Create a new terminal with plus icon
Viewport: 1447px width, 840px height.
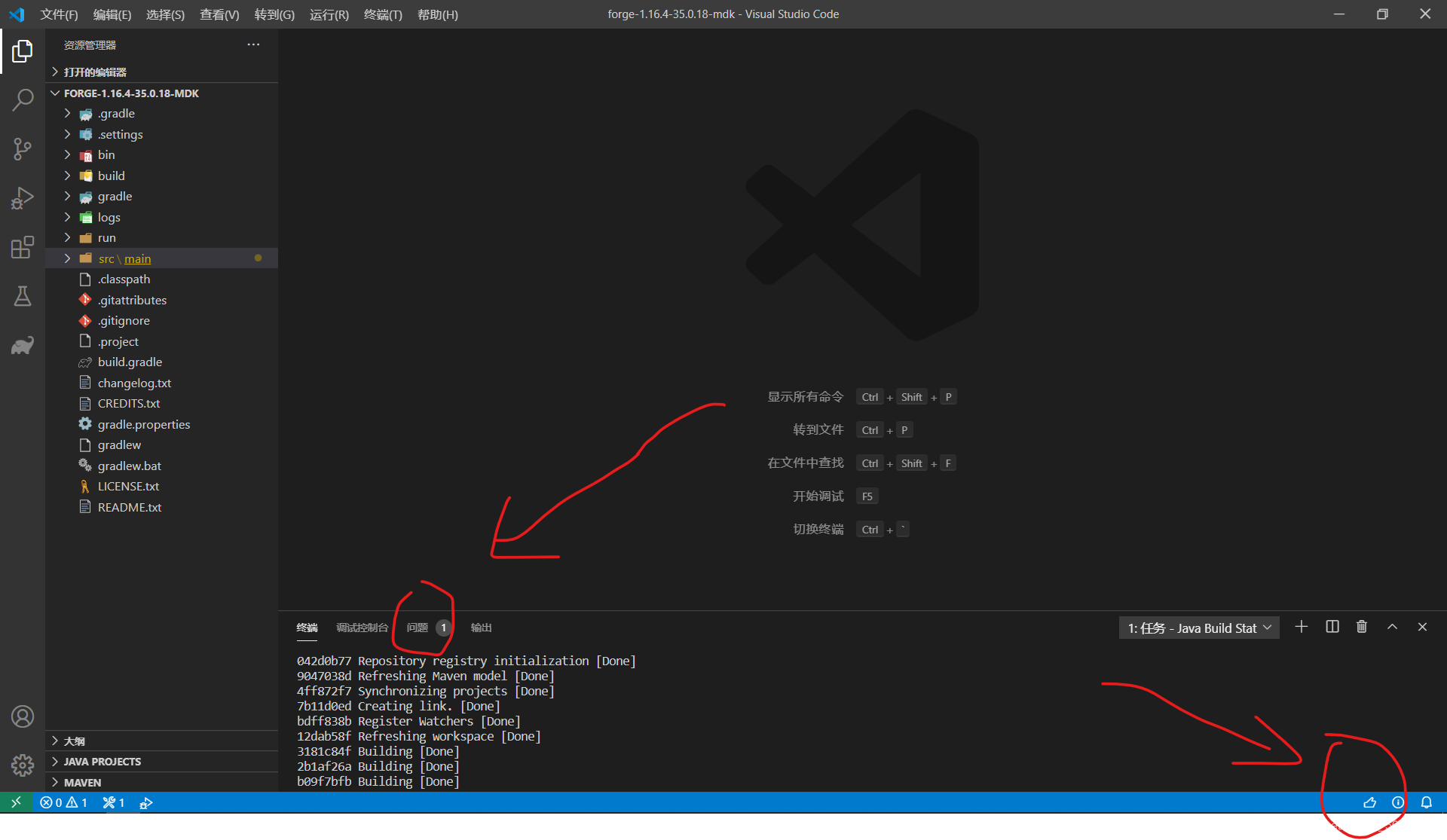1302,627
